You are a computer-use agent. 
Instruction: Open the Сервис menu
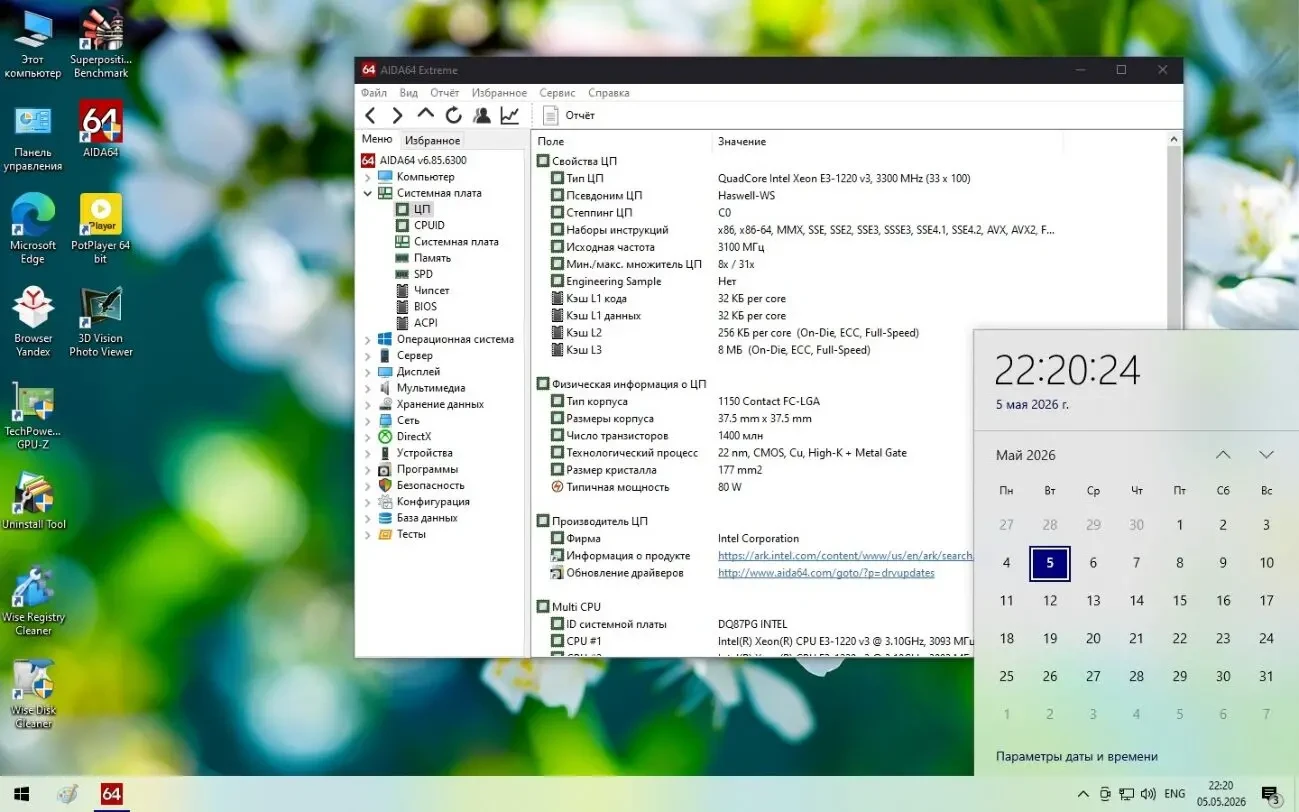(558, 92)
